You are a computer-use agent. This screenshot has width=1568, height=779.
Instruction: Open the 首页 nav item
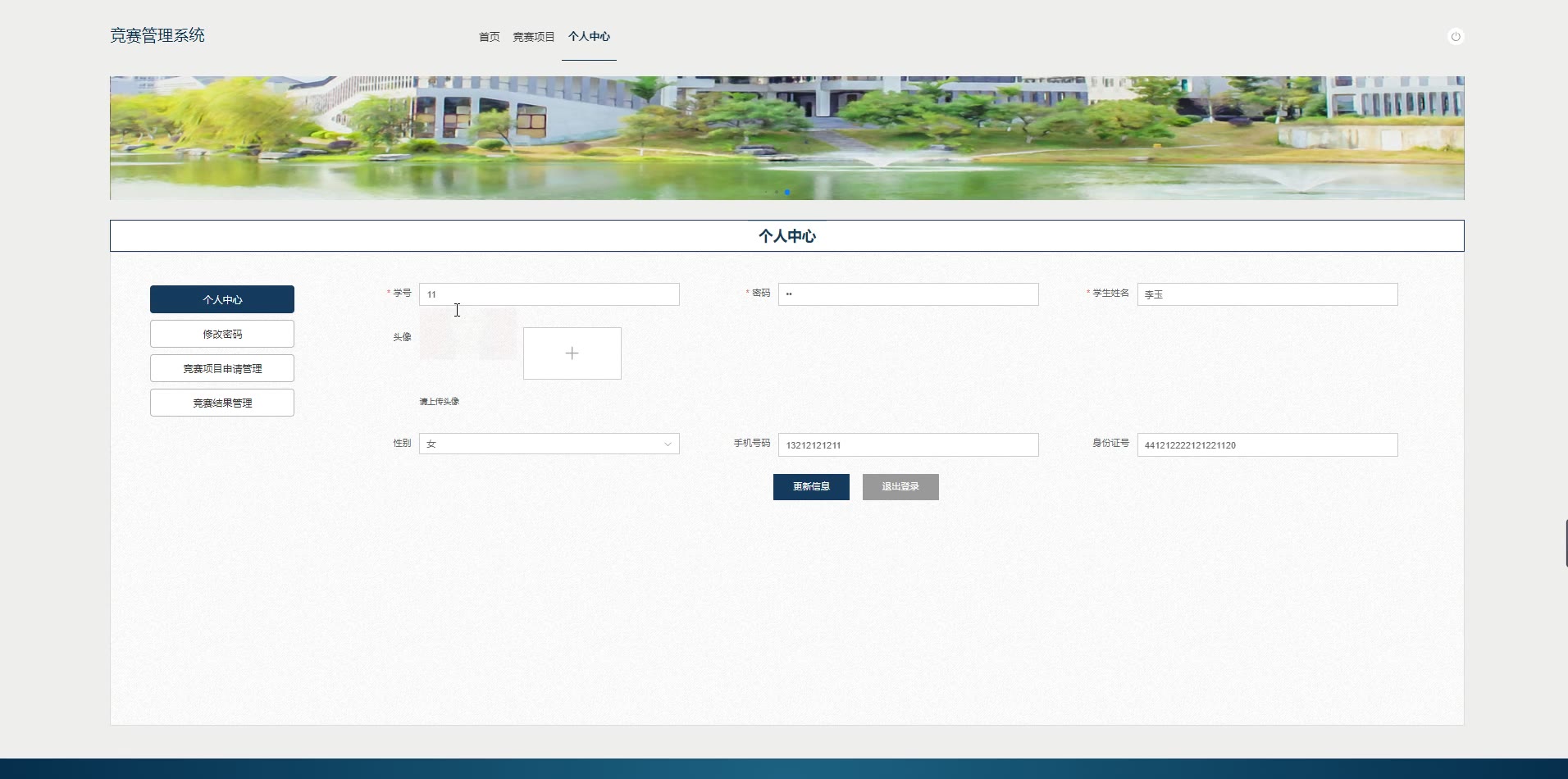coord(490,37)
